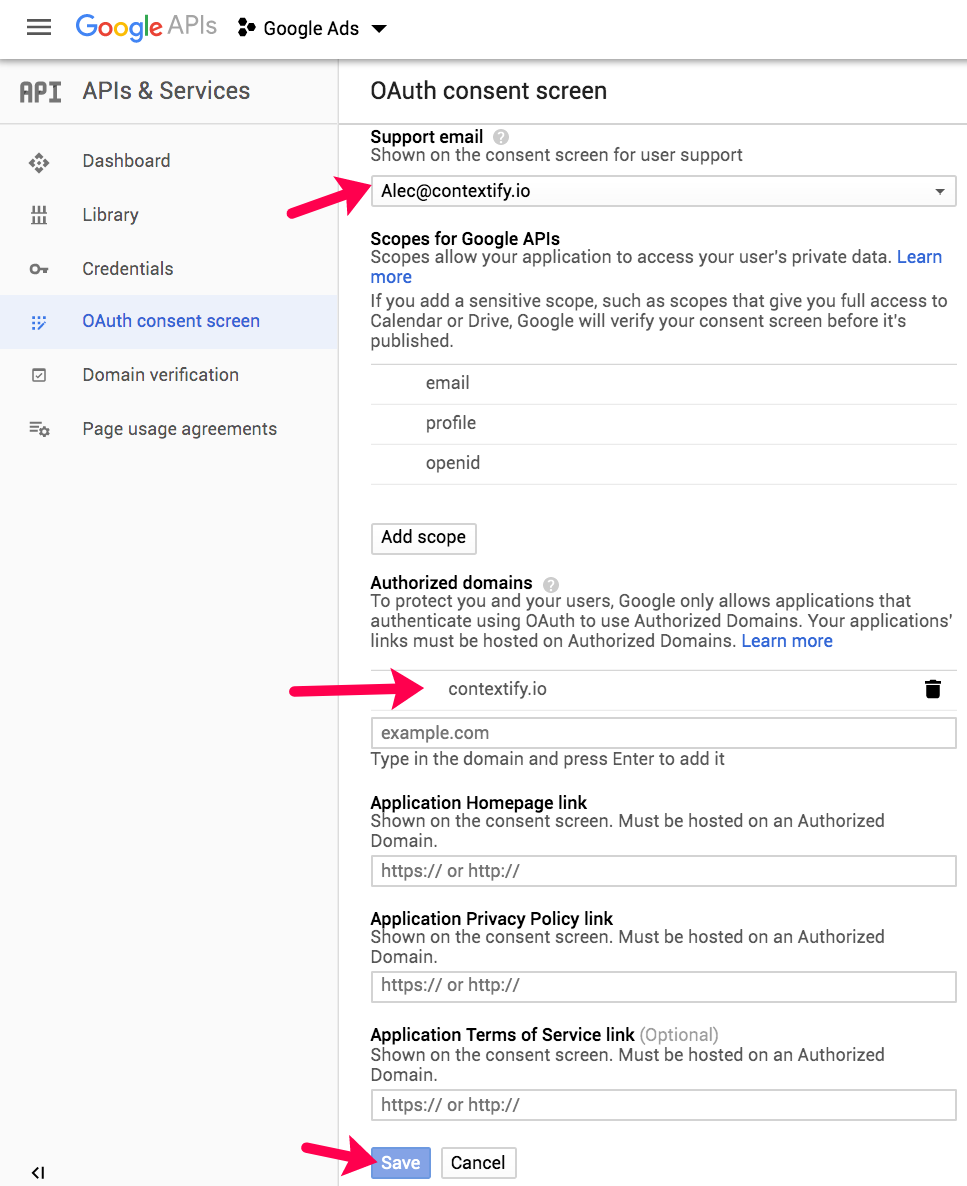
Task: Open Credentials in the sidebar
Action: [128, 269]
